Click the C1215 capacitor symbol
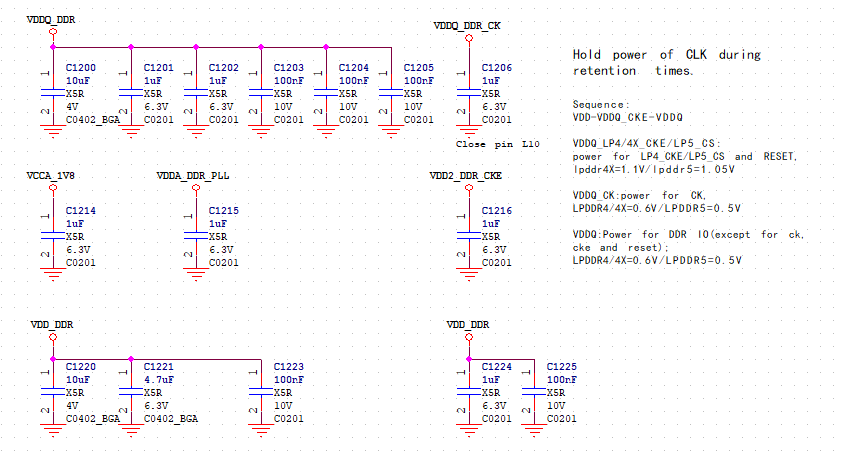 point(195,236)
